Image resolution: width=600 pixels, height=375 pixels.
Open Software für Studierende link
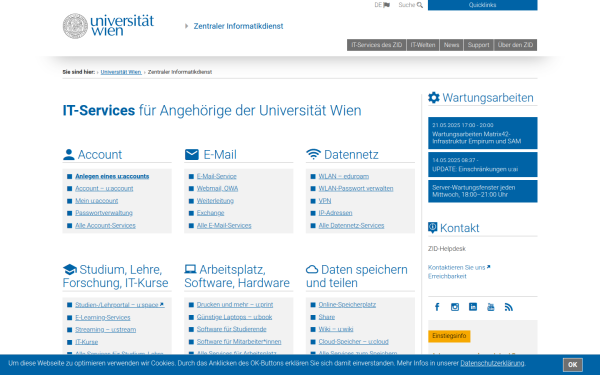(x=232, y=329)
